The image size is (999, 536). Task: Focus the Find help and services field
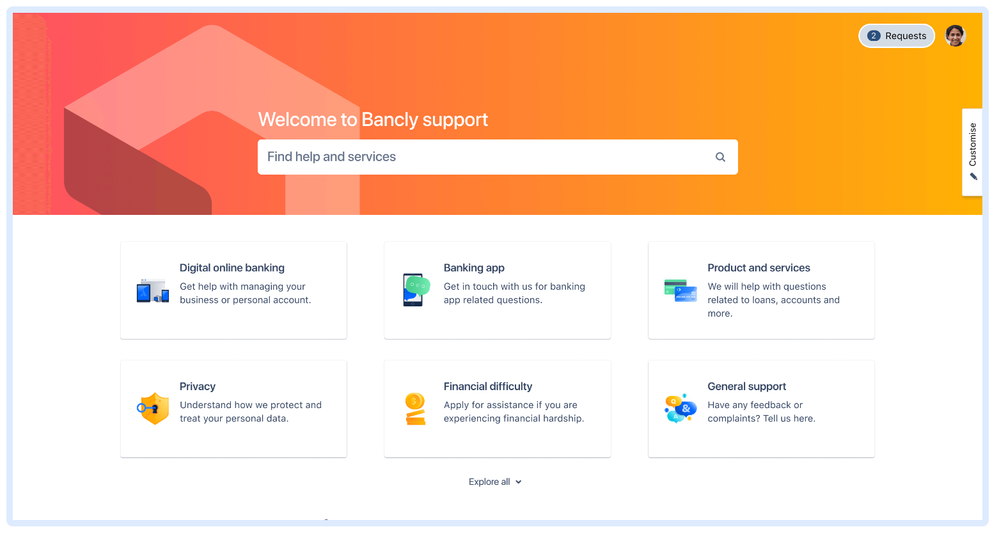coord(498,157)
